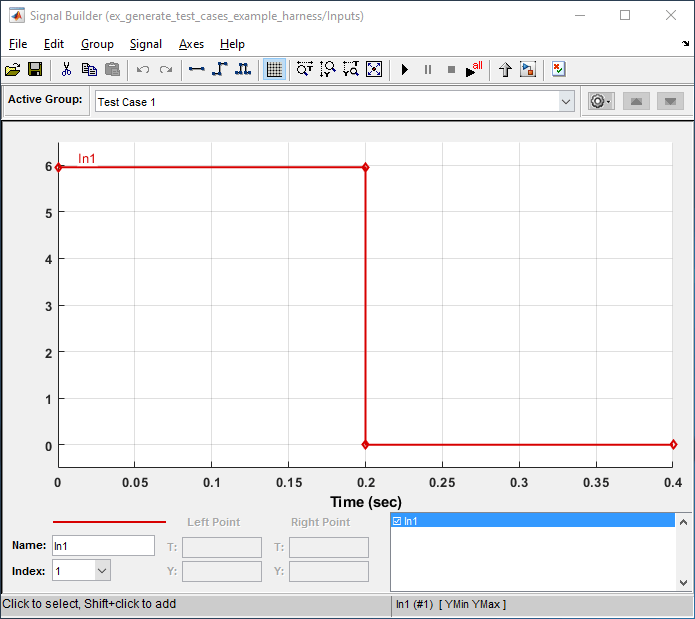Click the Redo arrow icon

pyautogui.click(x=166, y=70)
